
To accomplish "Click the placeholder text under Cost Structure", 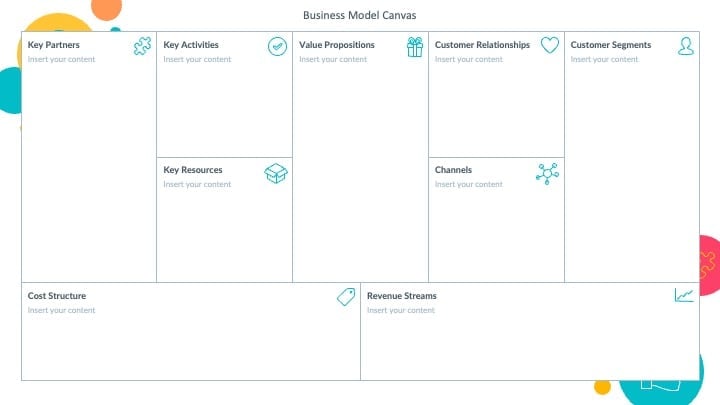I will [x=61, y=310].
